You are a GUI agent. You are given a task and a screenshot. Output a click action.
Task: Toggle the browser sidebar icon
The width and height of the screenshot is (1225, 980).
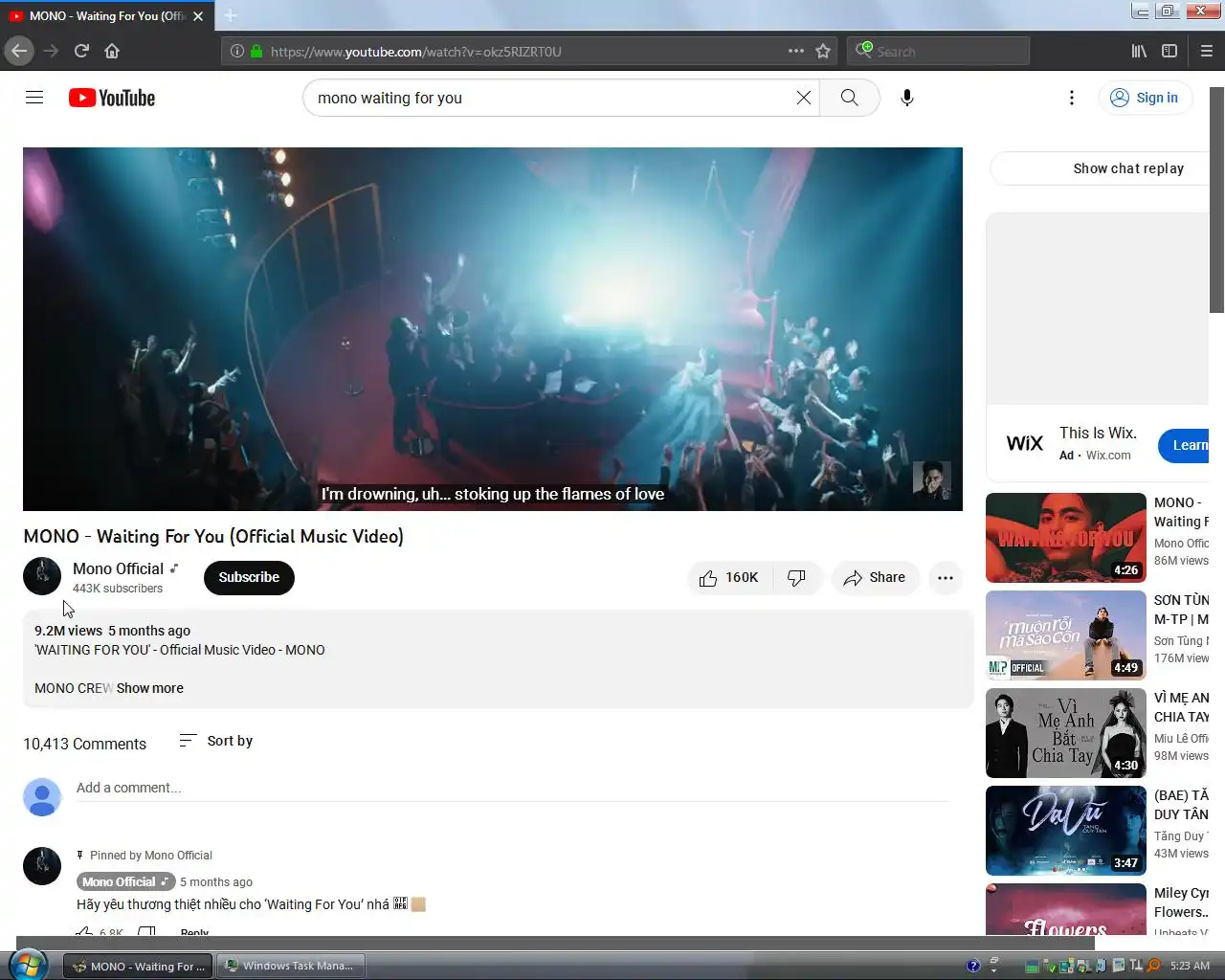(x=1169, y=51)
